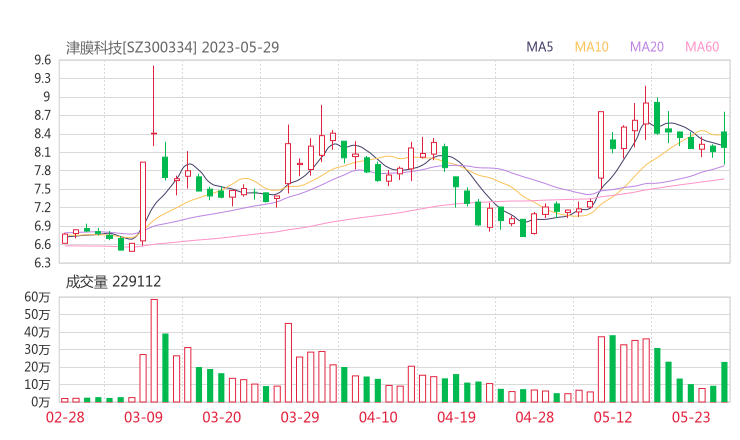Click the 20万 volume axis label
This screenshot has height=440, width=740.
(37, 367)
